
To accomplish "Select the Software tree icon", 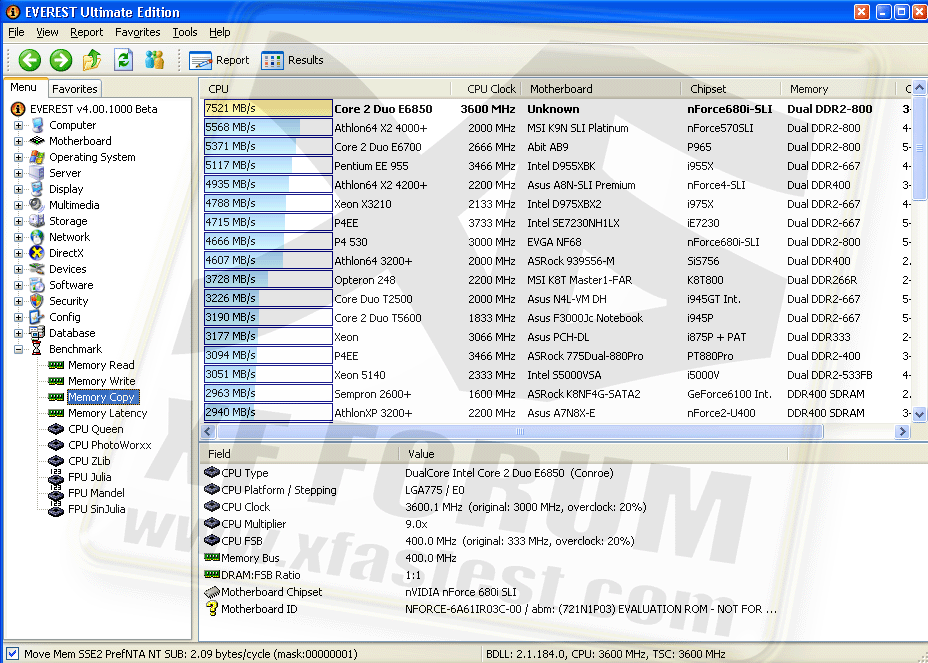I will coord(37,285).
